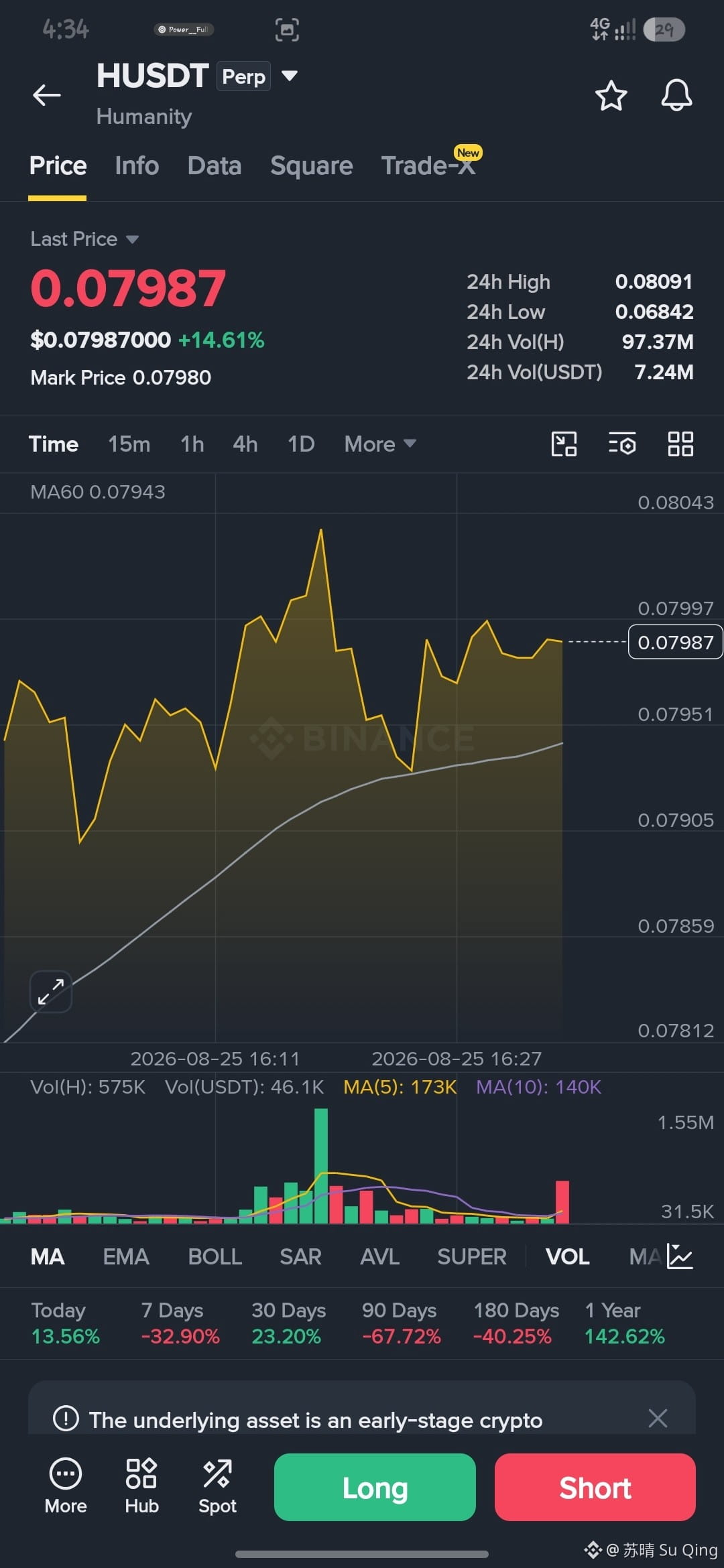The image size is (724, 1568).
Task: Tap the +14.61% change text
Action: [221, 340]
